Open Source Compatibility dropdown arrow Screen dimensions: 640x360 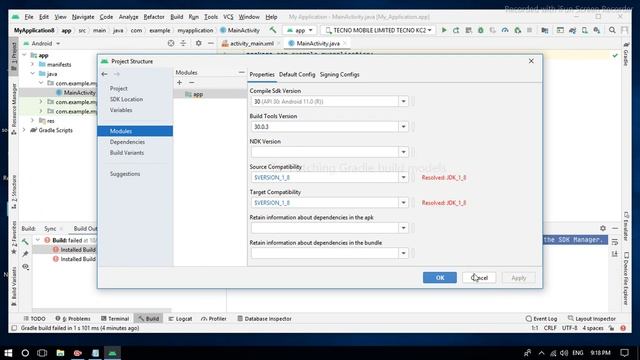pyautogui.click(x=403, y=177)
